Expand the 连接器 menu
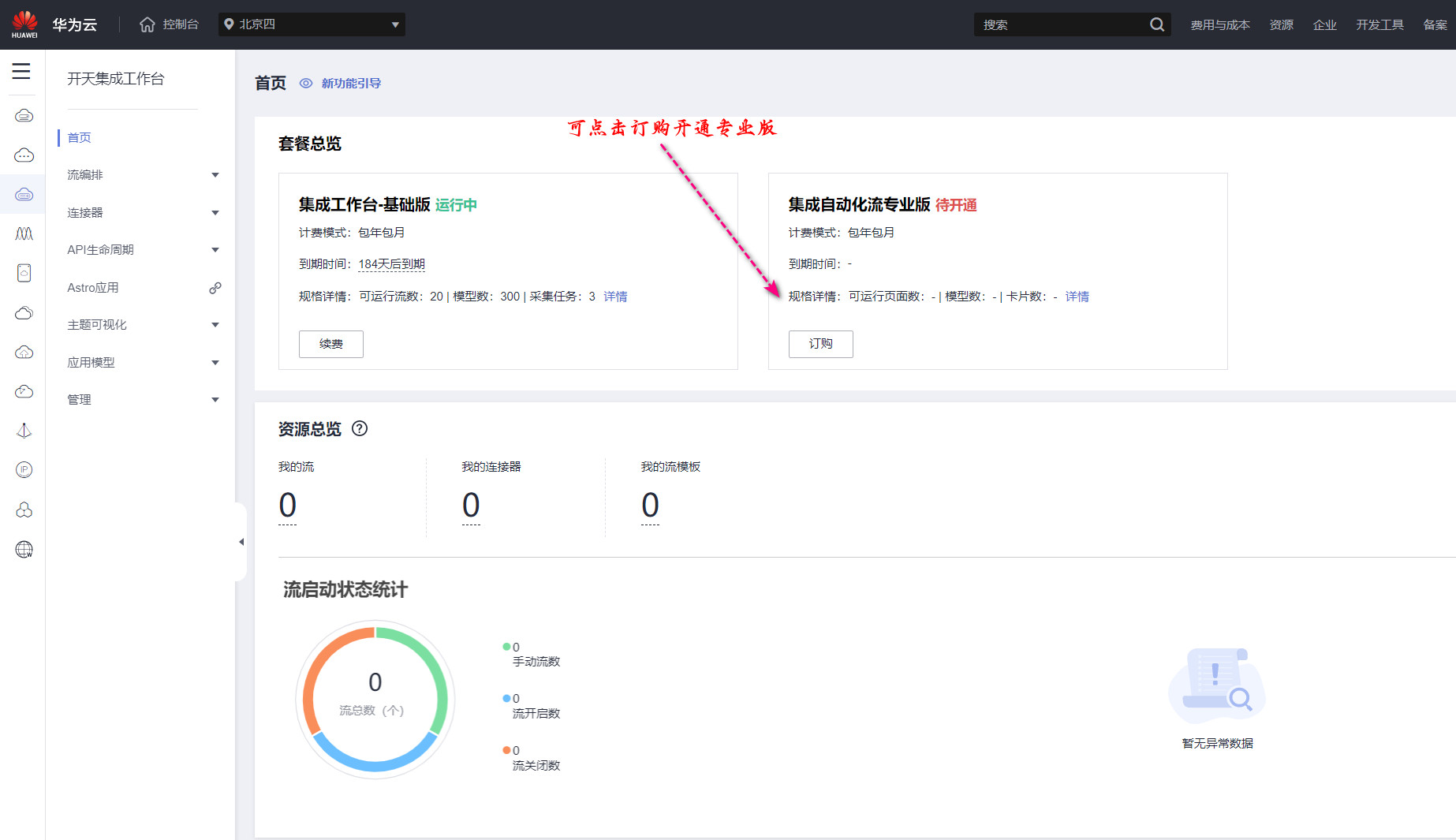This screenshot has width=1456, height=840. 215,213
